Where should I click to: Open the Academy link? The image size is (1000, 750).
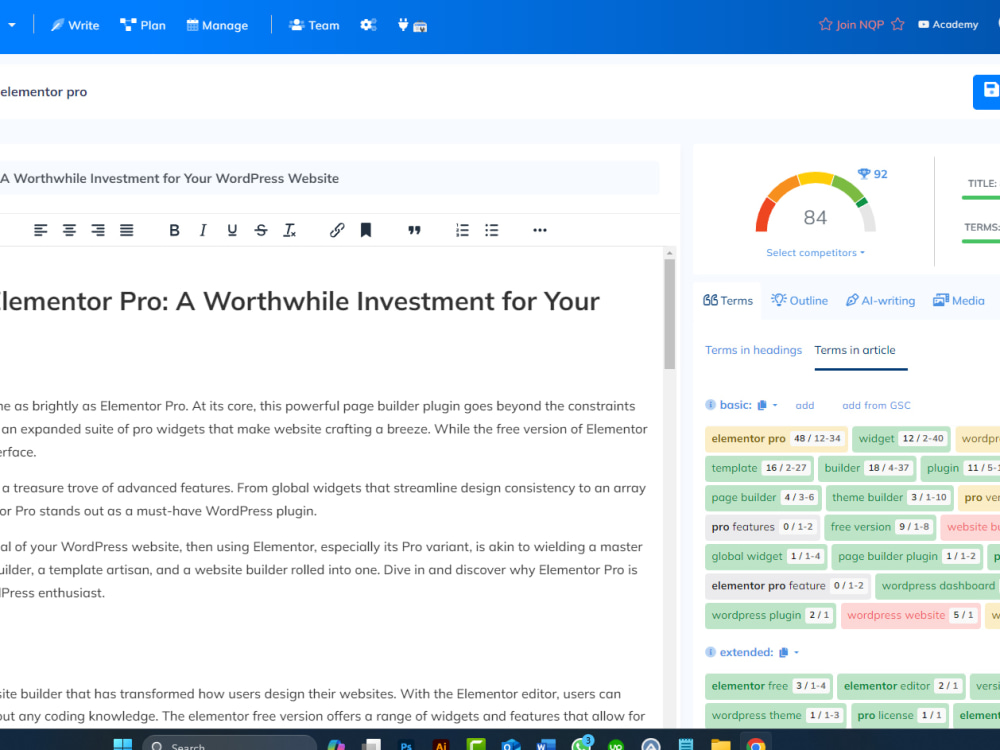[948, 25]
